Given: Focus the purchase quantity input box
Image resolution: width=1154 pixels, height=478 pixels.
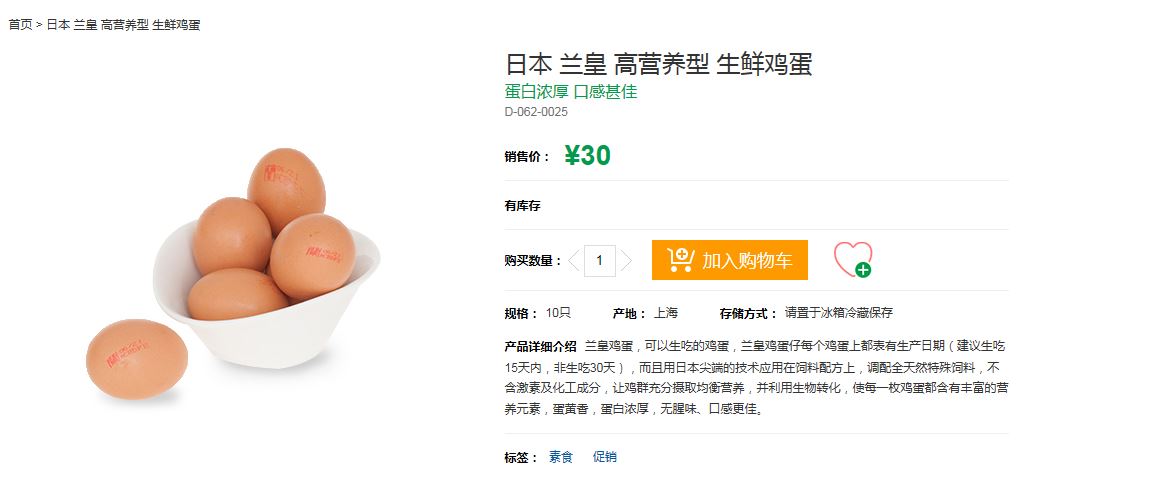Looking at the screenshot, I should tap(600, 261).
